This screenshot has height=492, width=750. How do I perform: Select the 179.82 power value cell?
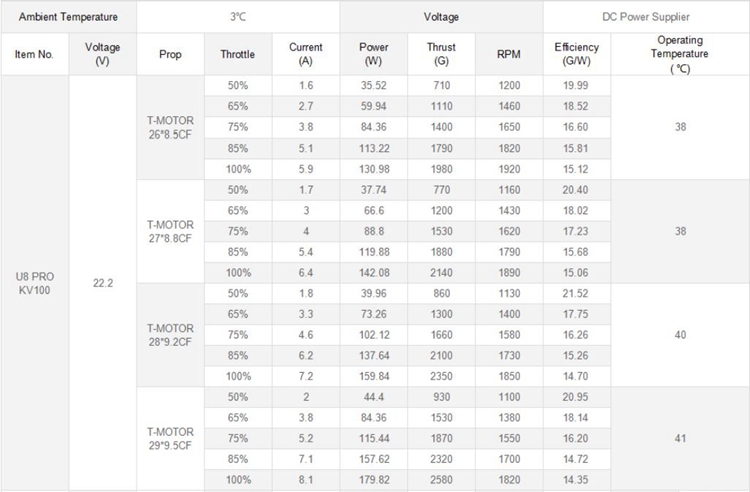(373, 480)
